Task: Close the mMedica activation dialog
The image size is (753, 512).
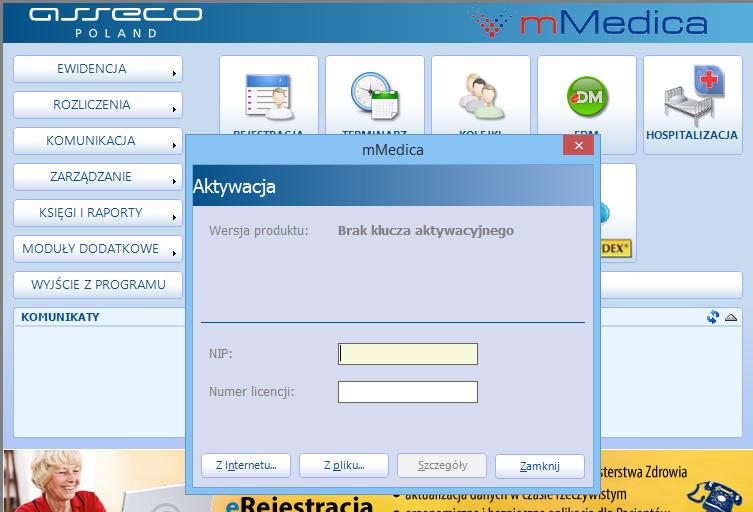Action: 579,146
